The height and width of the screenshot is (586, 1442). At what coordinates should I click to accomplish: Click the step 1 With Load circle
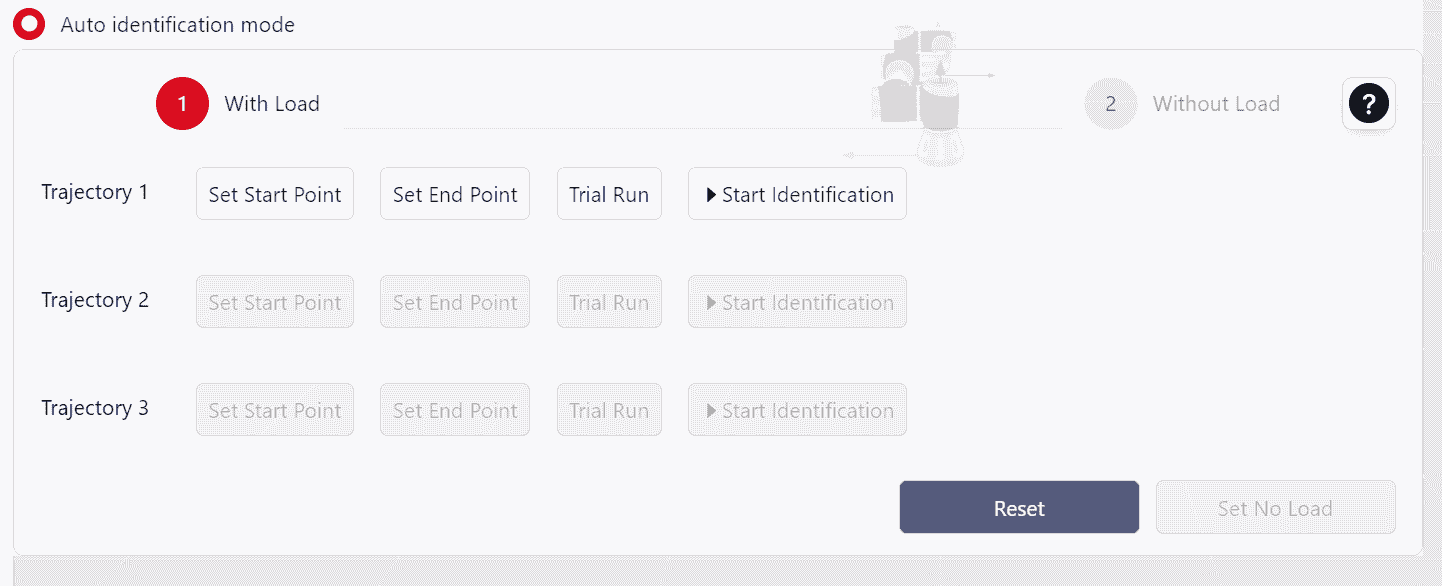182,104
